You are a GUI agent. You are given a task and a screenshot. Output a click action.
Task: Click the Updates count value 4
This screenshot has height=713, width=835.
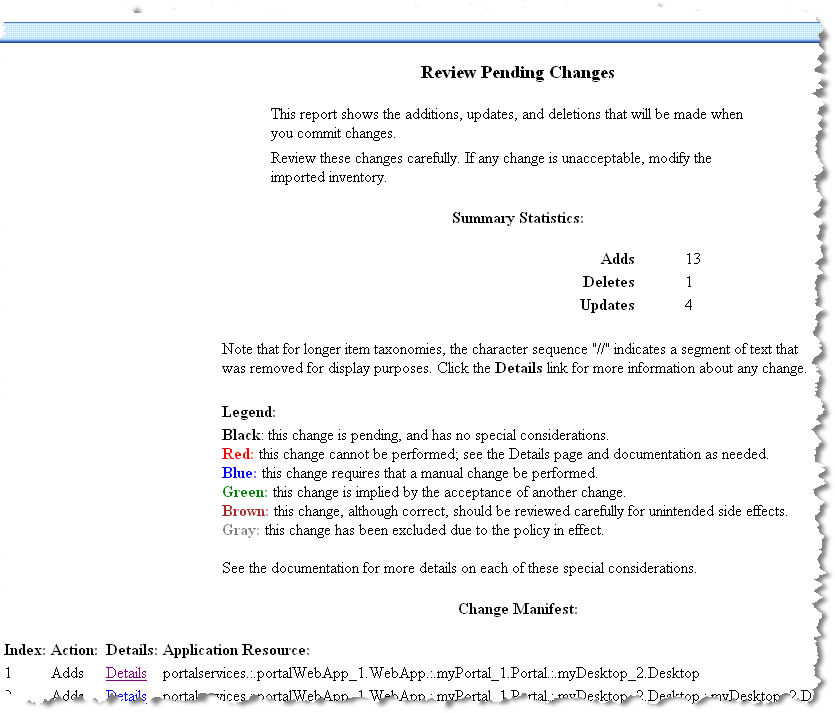[x=689, y=305]
